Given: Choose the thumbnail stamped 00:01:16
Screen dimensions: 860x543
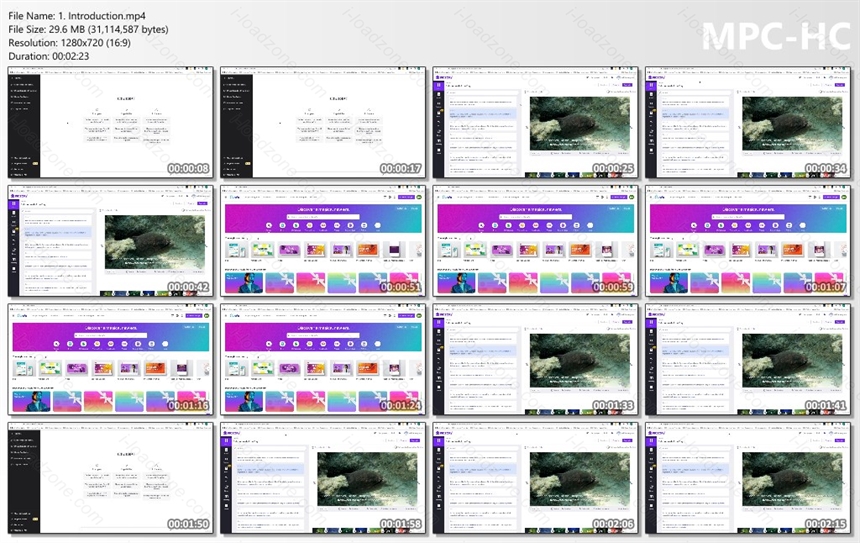Looking at the screenshot, I should point(111,360).
